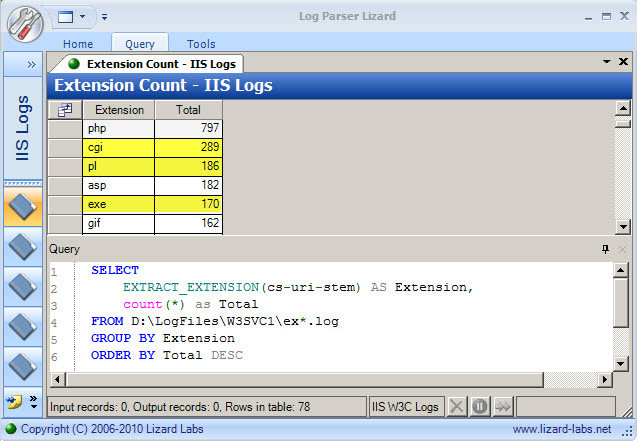This screenshot has width=637, height=441.
Task: Click query editor scroll up arrow
Action: (x=620, y=270)
